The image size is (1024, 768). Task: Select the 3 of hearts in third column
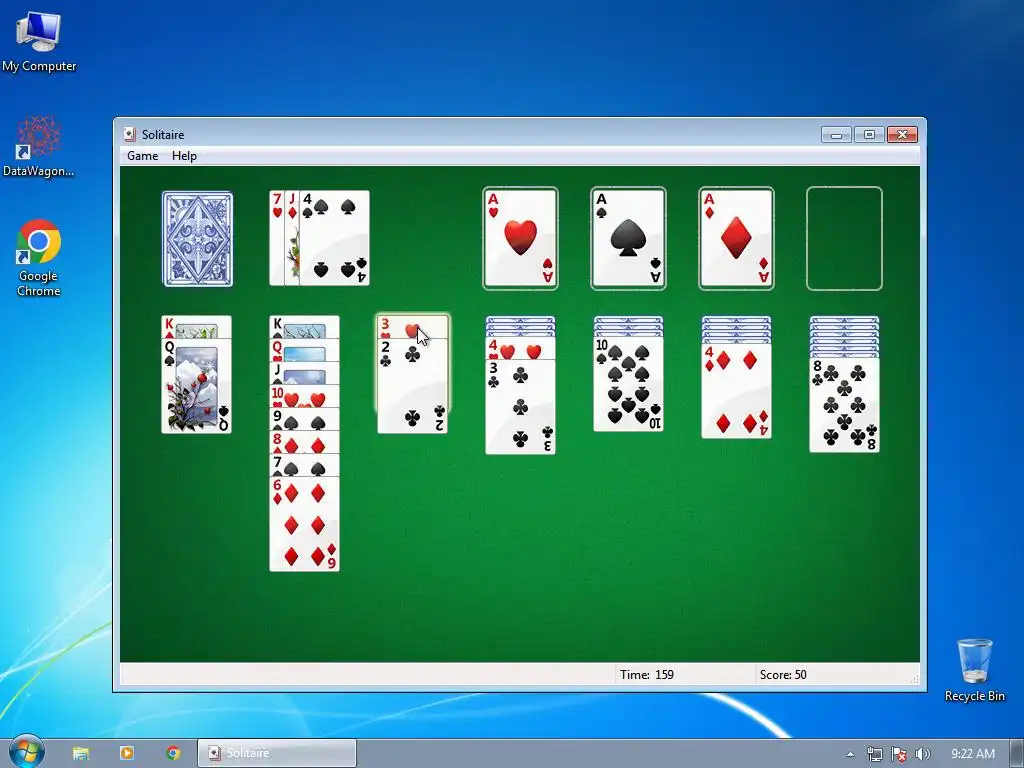coord(412,327)
